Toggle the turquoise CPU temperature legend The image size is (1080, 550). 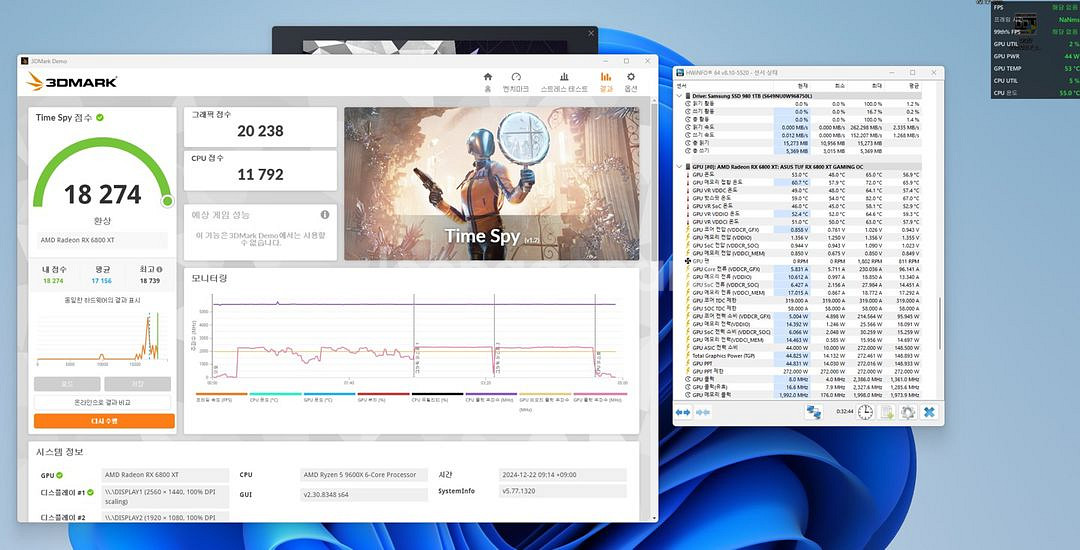pyautogui.click(x=275, y=396)
